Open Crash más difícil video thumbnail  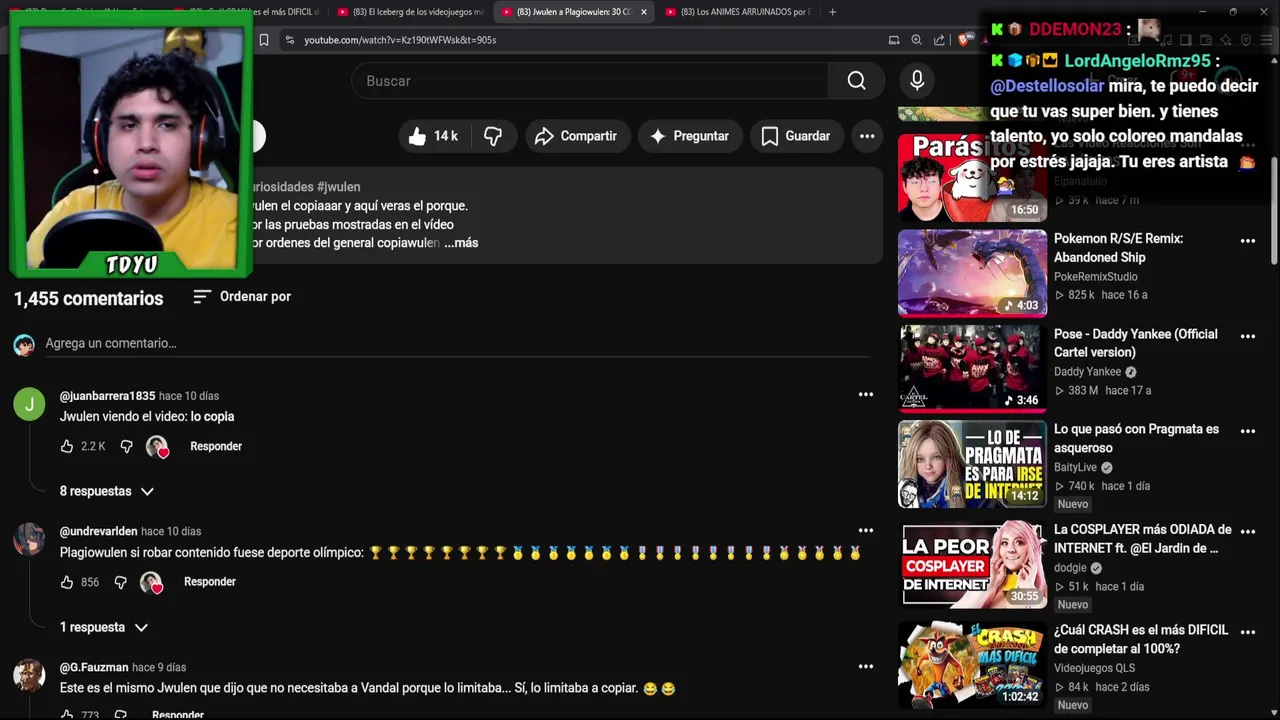tap(972, 665)
